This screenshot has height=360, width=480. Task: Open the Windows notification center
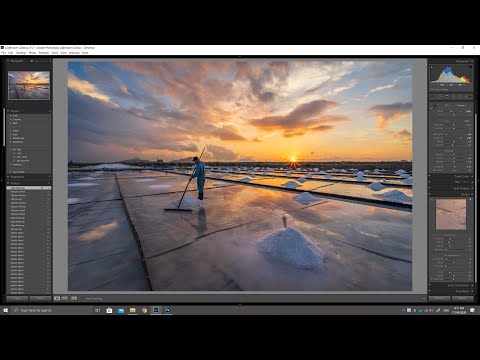pos(472,310)
